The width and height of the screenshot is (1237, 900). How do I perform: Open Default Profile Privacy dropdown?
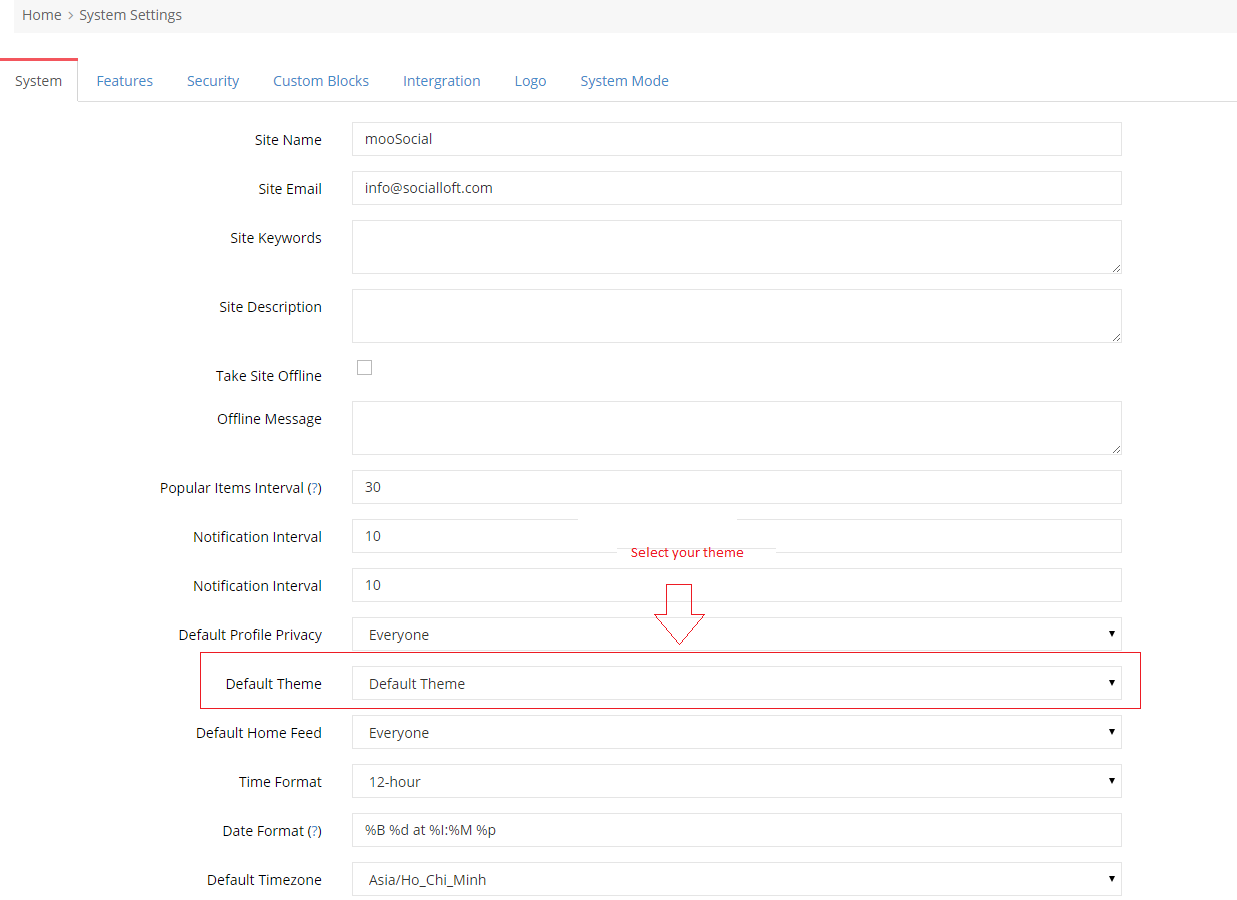736,635
